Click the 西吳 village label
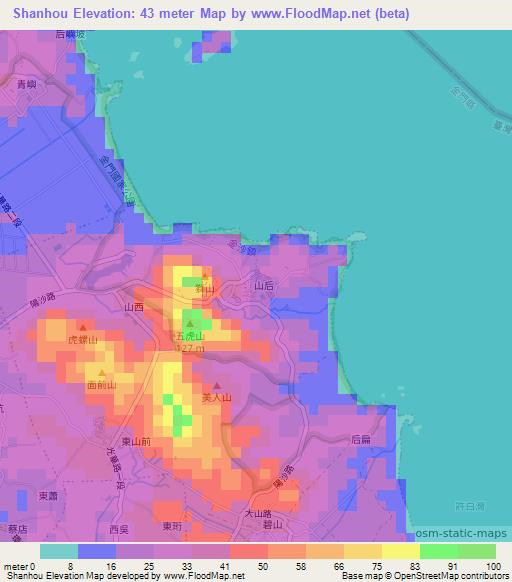 119,530
